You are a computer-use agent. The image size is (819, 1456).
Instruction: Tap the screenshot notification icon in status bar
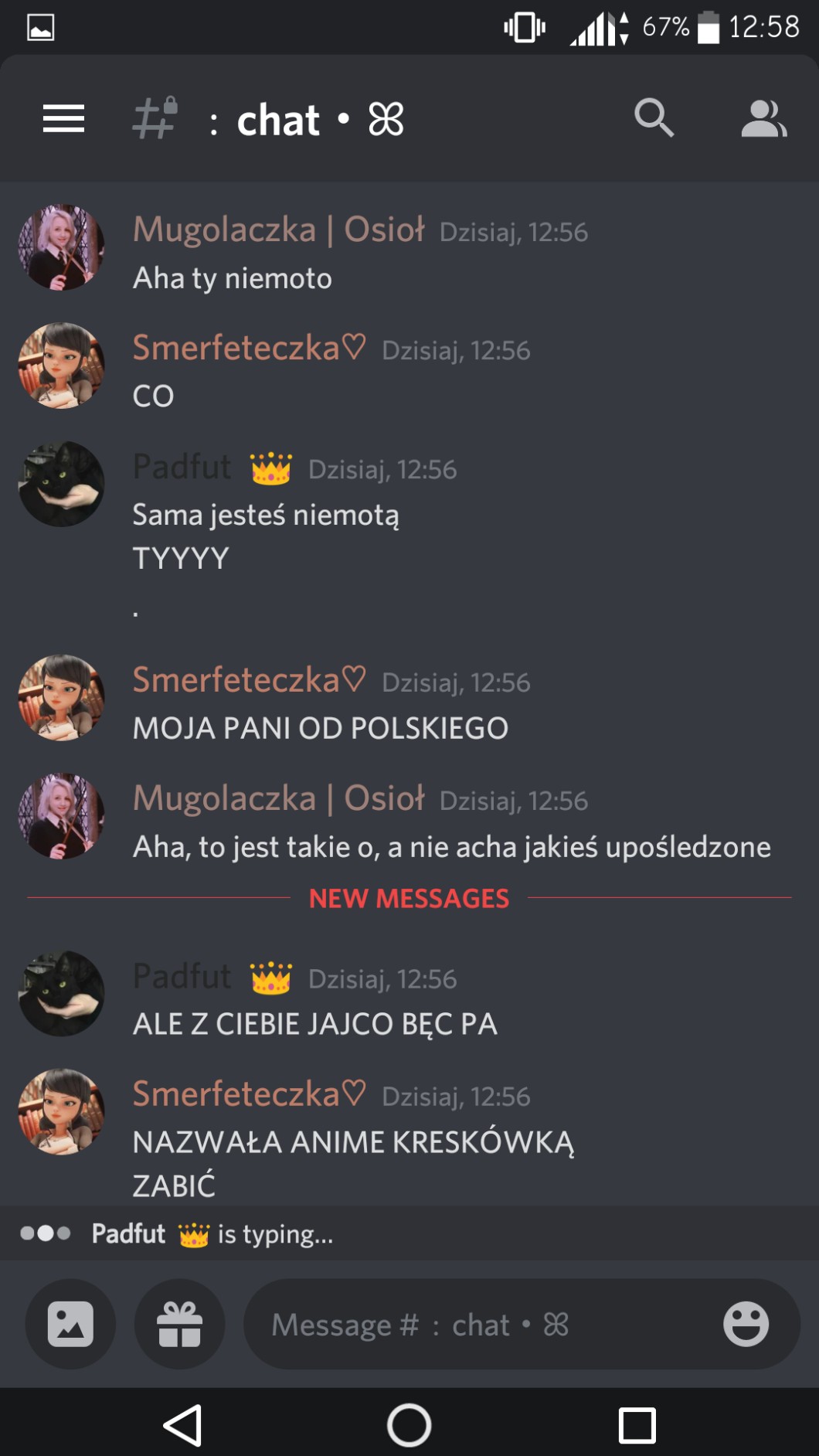click(40, 28)
